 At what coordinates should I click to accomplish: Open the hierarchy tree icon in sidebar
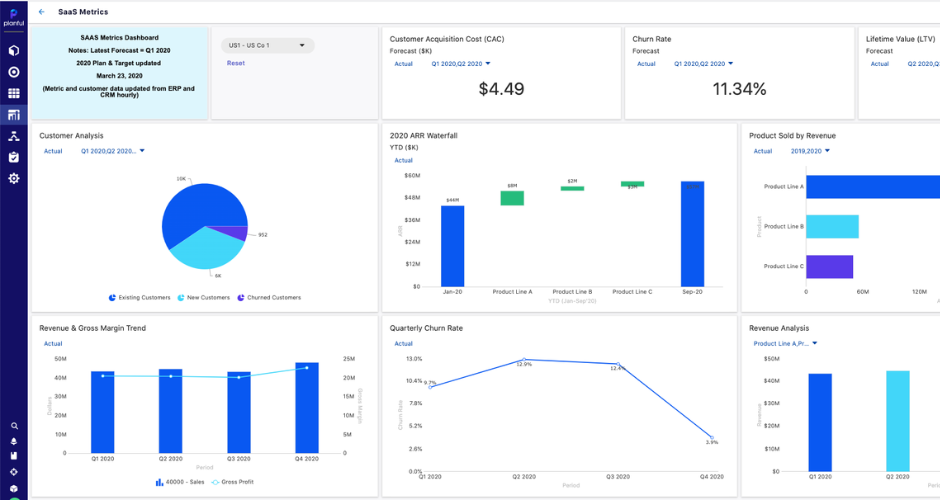[x=14, y=136]
